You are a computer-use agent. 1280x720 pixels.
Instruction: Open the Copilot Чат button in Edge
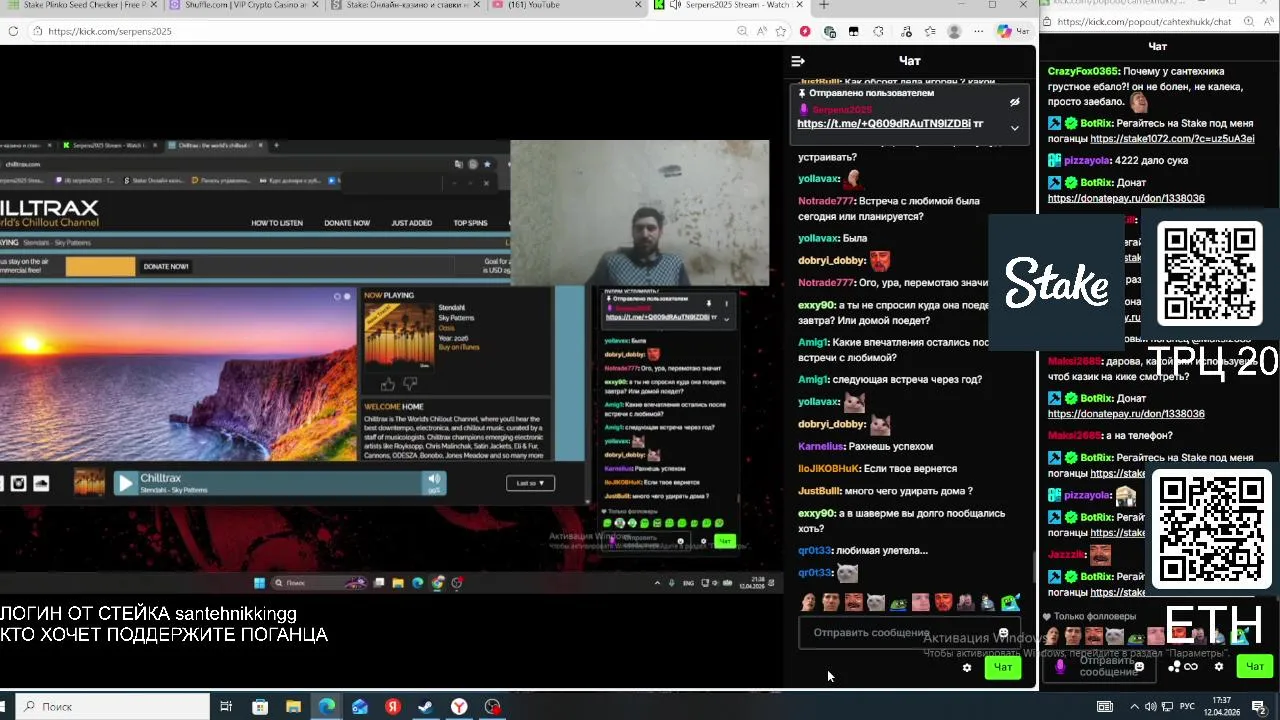point(1013,31)
